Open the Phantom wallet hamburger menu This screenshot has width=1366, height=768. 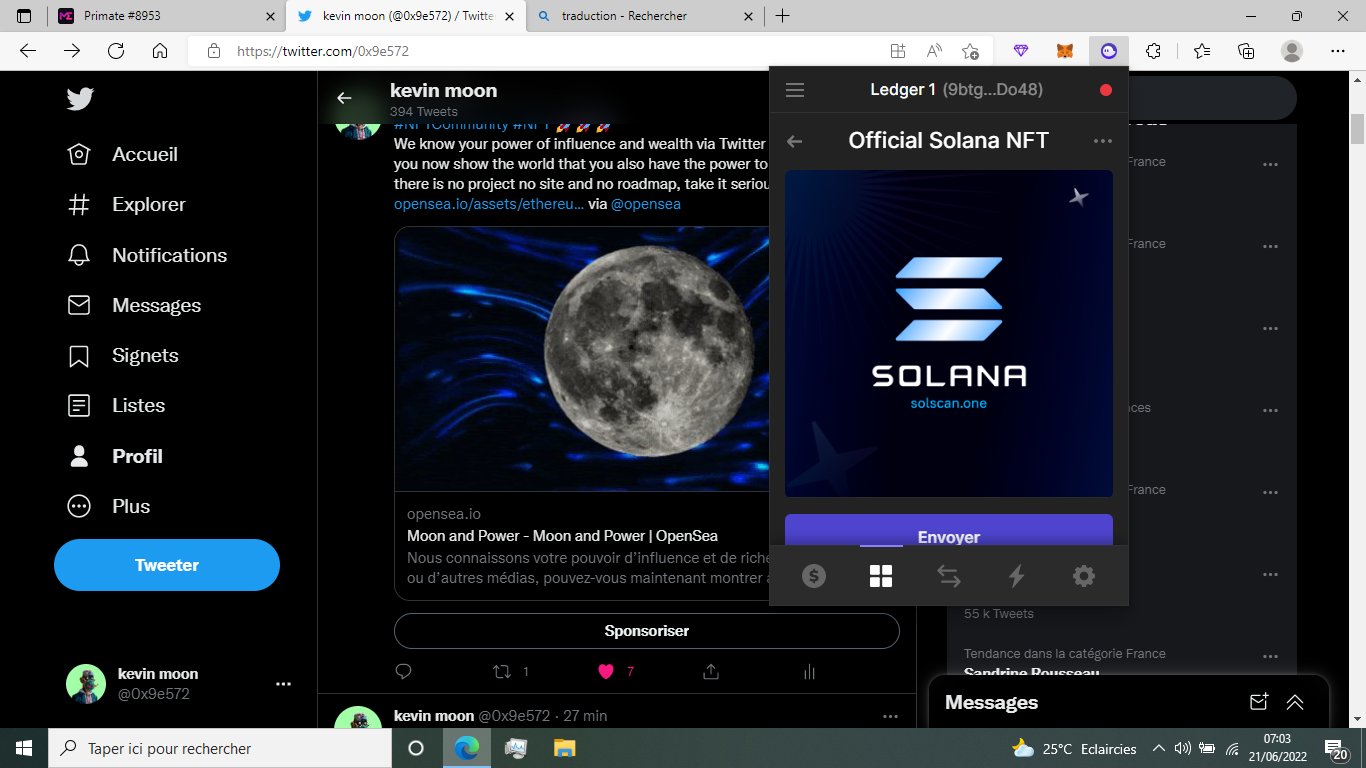pos(795,90)
